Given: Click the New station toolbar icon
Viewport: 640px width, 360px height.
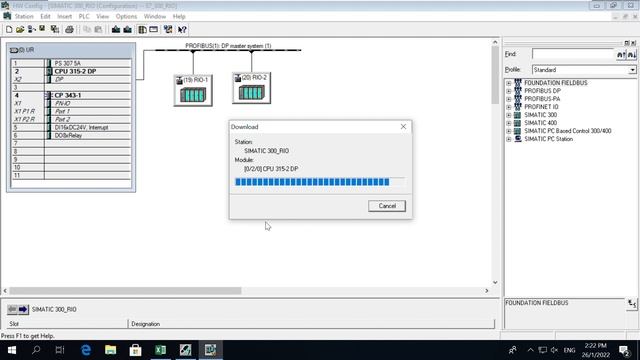Looking at the screenshot, I should coord(9,29).
